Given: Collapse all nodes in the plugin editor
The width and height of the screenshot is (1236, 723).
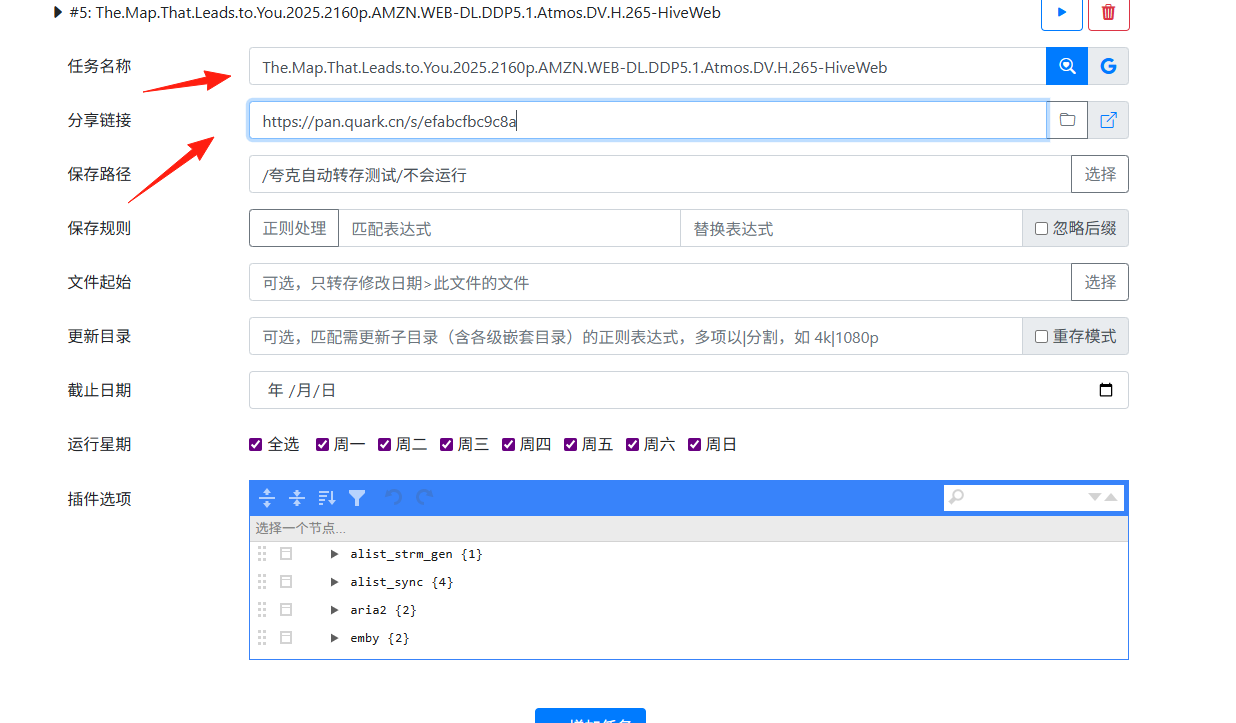Looking at the screenshot, I should pos(297,497).
